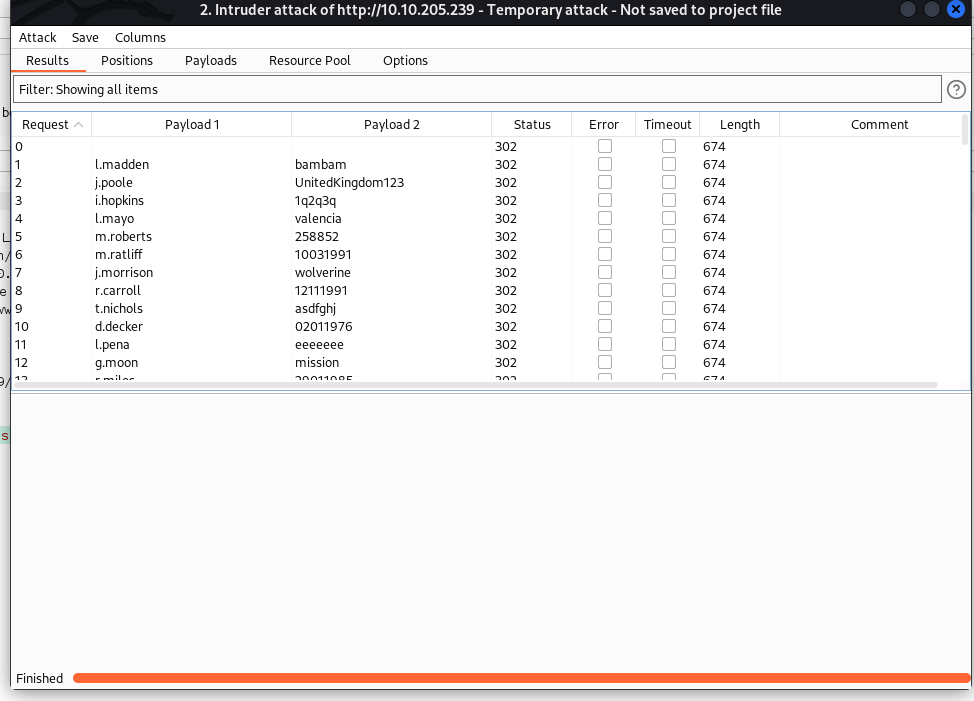Select the row with payload UnitedKingdom123
This screenshot has width=974, height=701.
349,182
